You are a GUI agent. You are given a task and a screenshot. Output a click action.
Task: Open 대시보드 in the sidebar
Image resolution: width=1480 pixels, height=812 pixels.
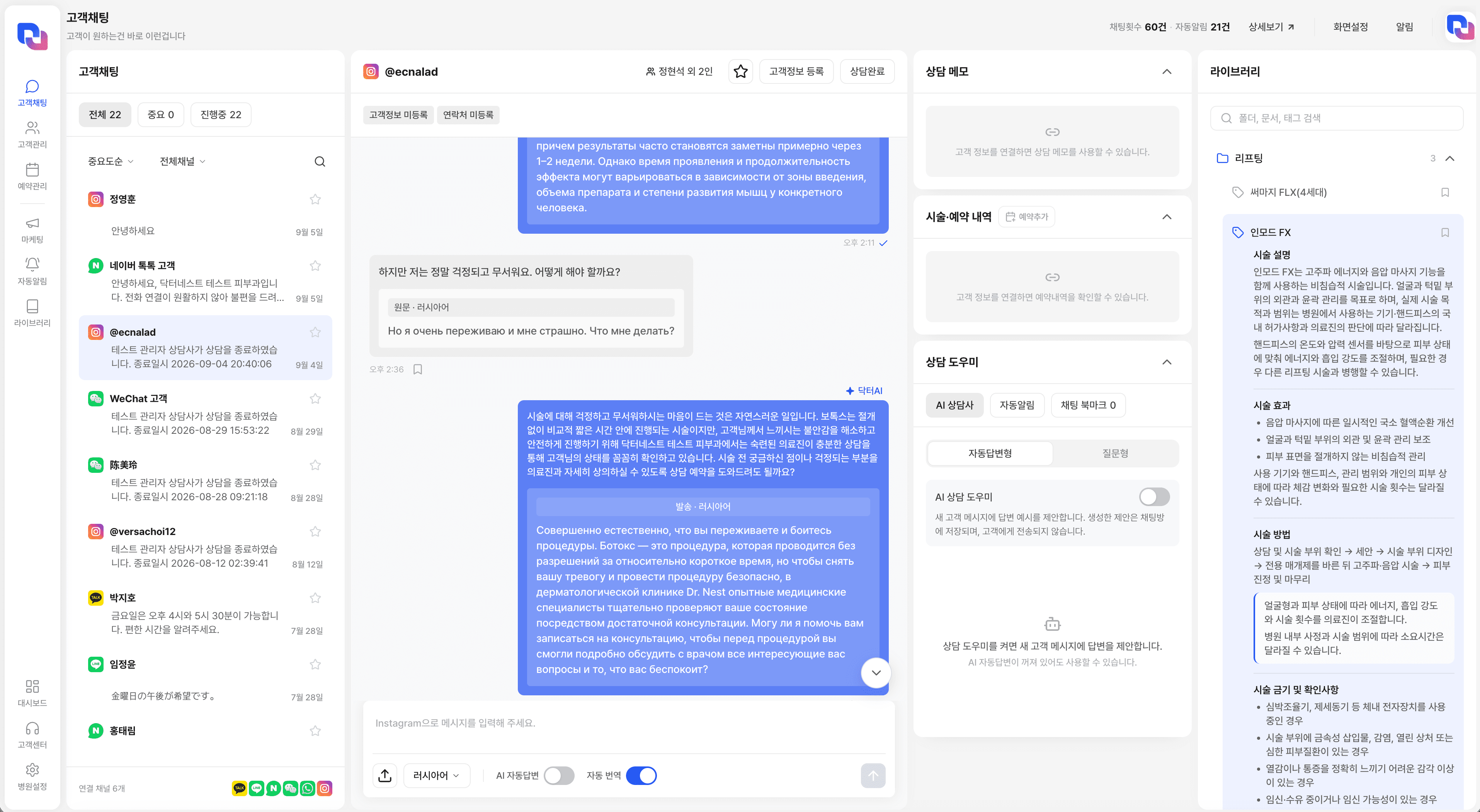tap(32, 693)
